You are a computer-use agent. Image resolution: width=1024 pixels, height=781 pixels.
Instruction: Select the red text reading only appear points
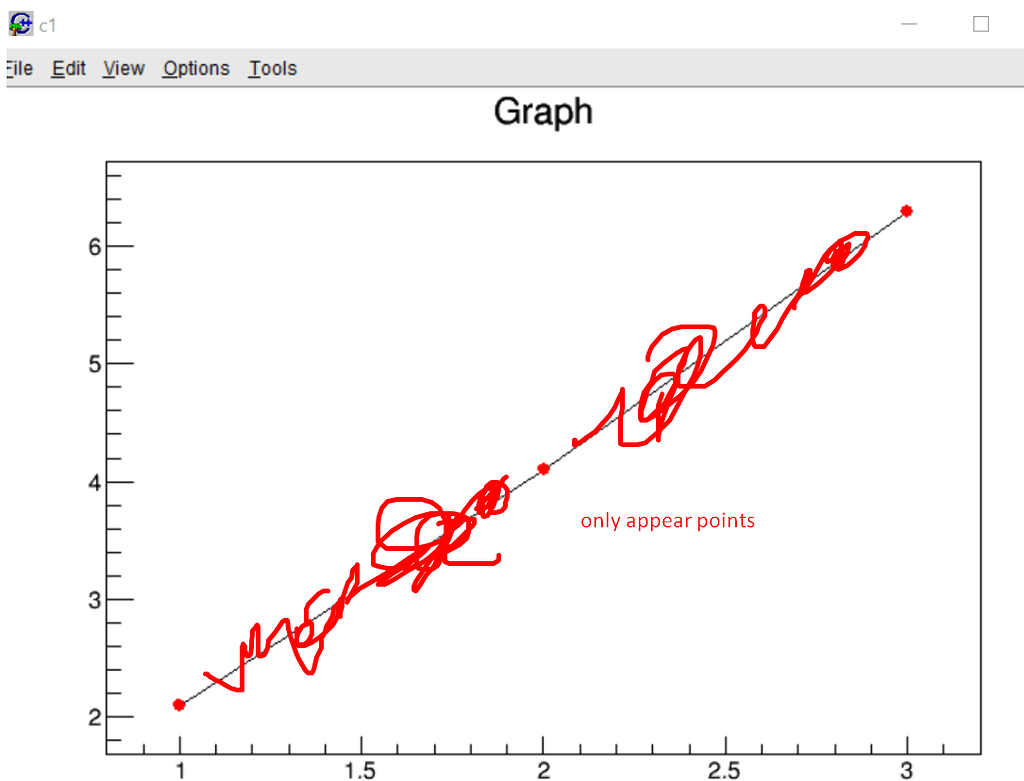pos(667,520)
